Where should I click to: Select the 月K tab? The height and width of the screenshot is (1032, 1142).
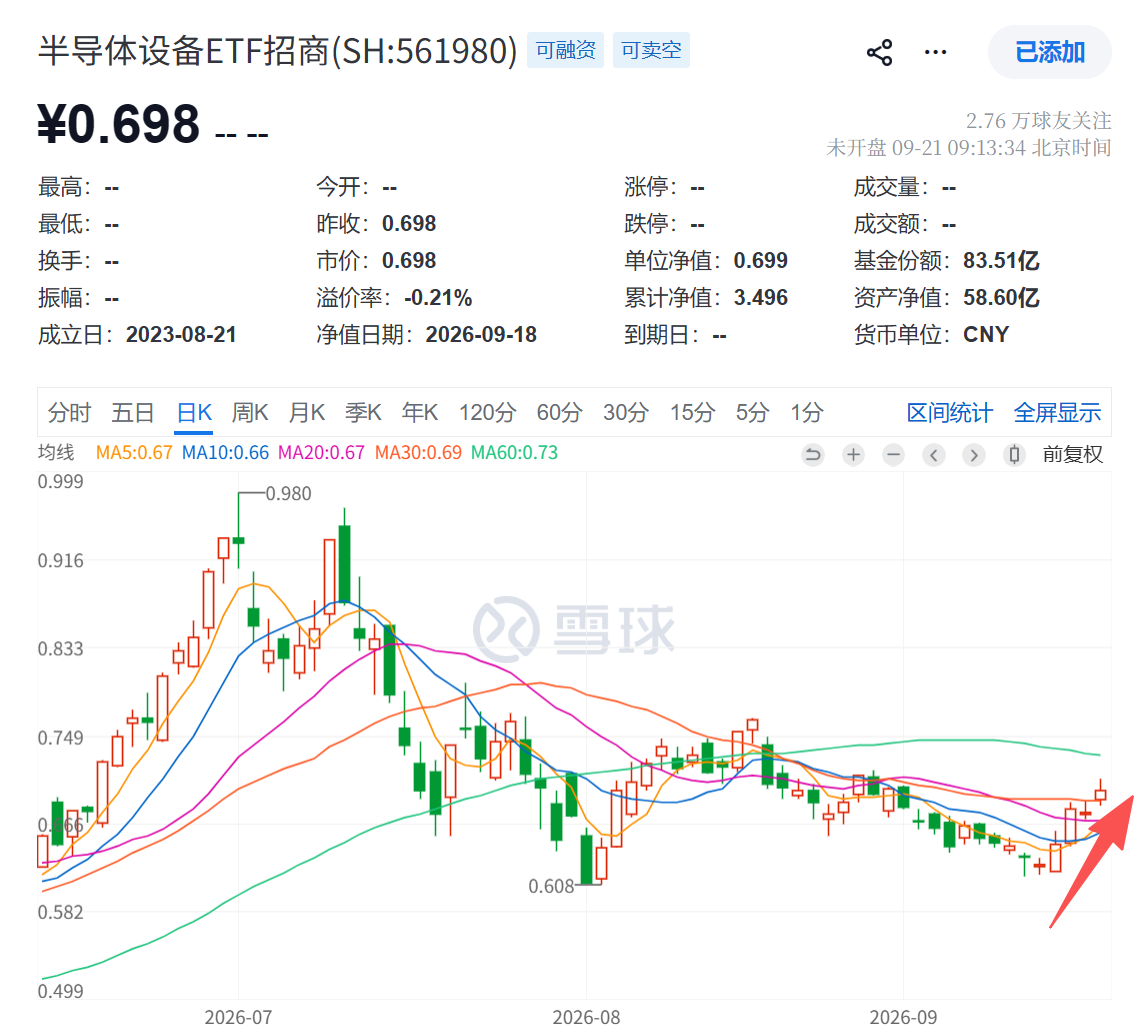pyautogui.click(x=307, y=413)
